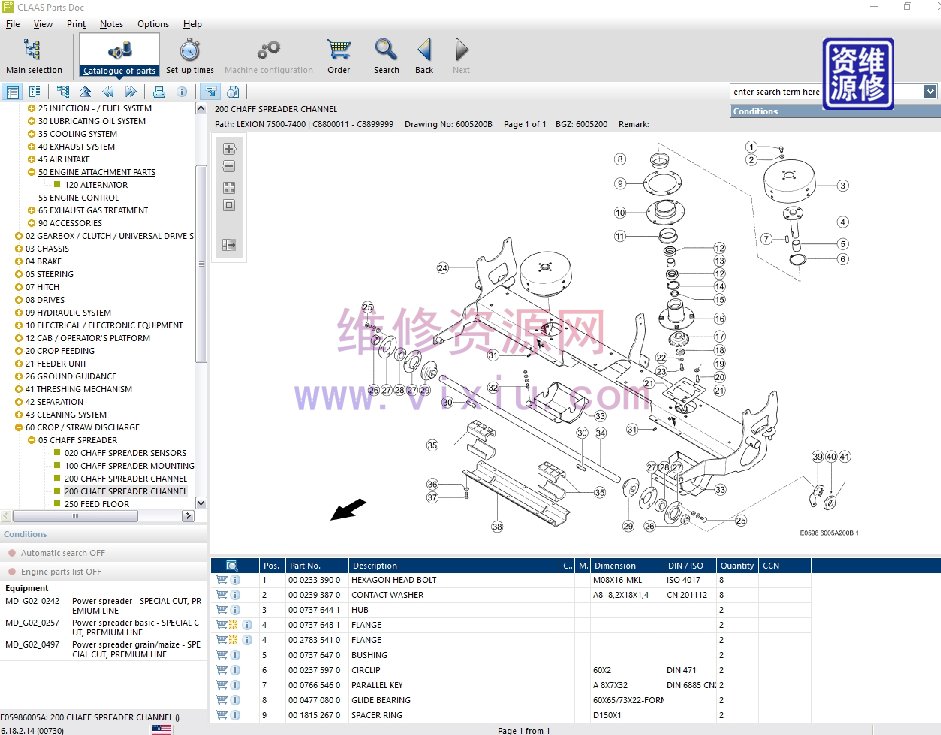
Task: Toggle the list view mode button
Action: [x=13, y=92]
